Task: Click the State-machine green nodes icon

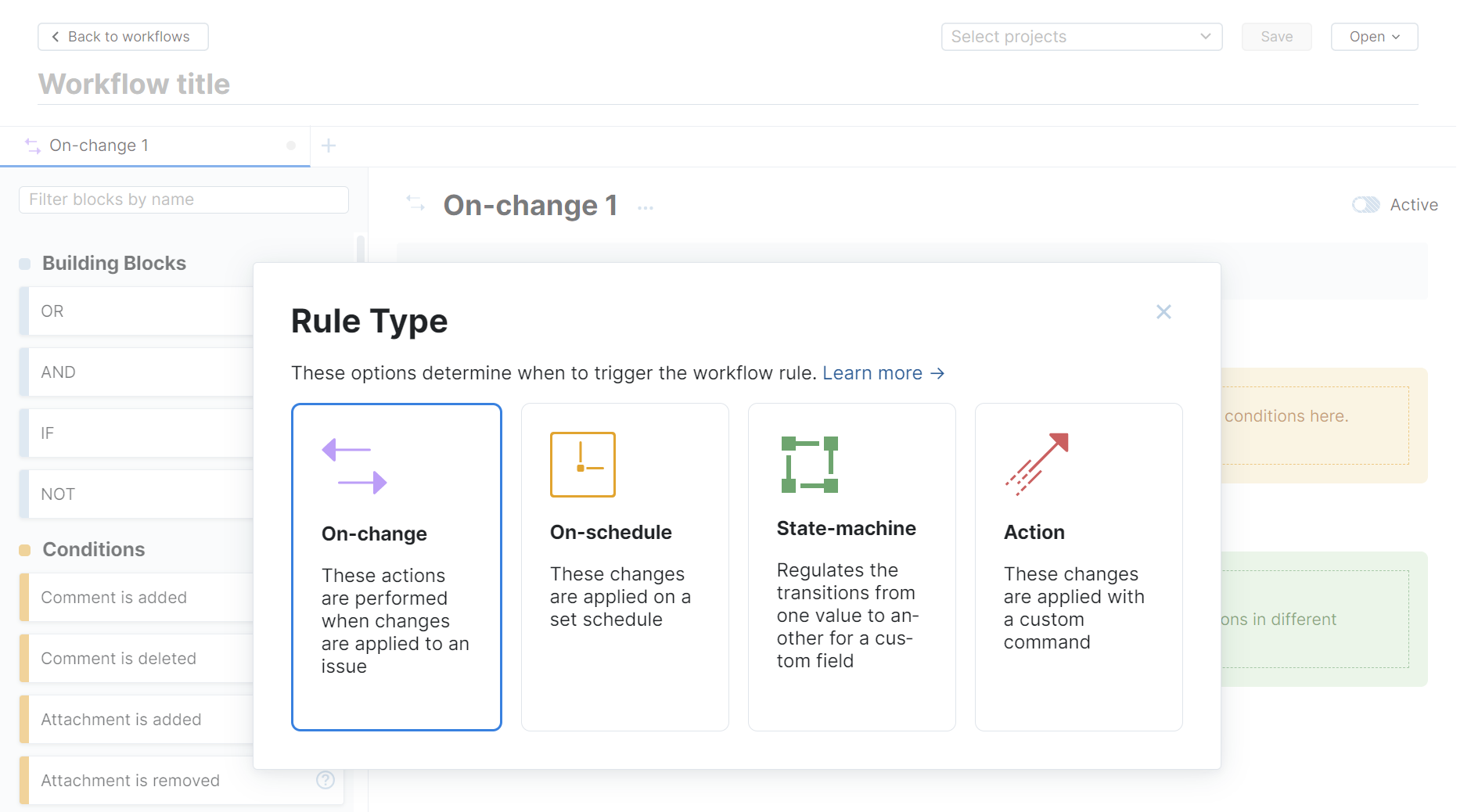Action: click(x=809, y=465)
